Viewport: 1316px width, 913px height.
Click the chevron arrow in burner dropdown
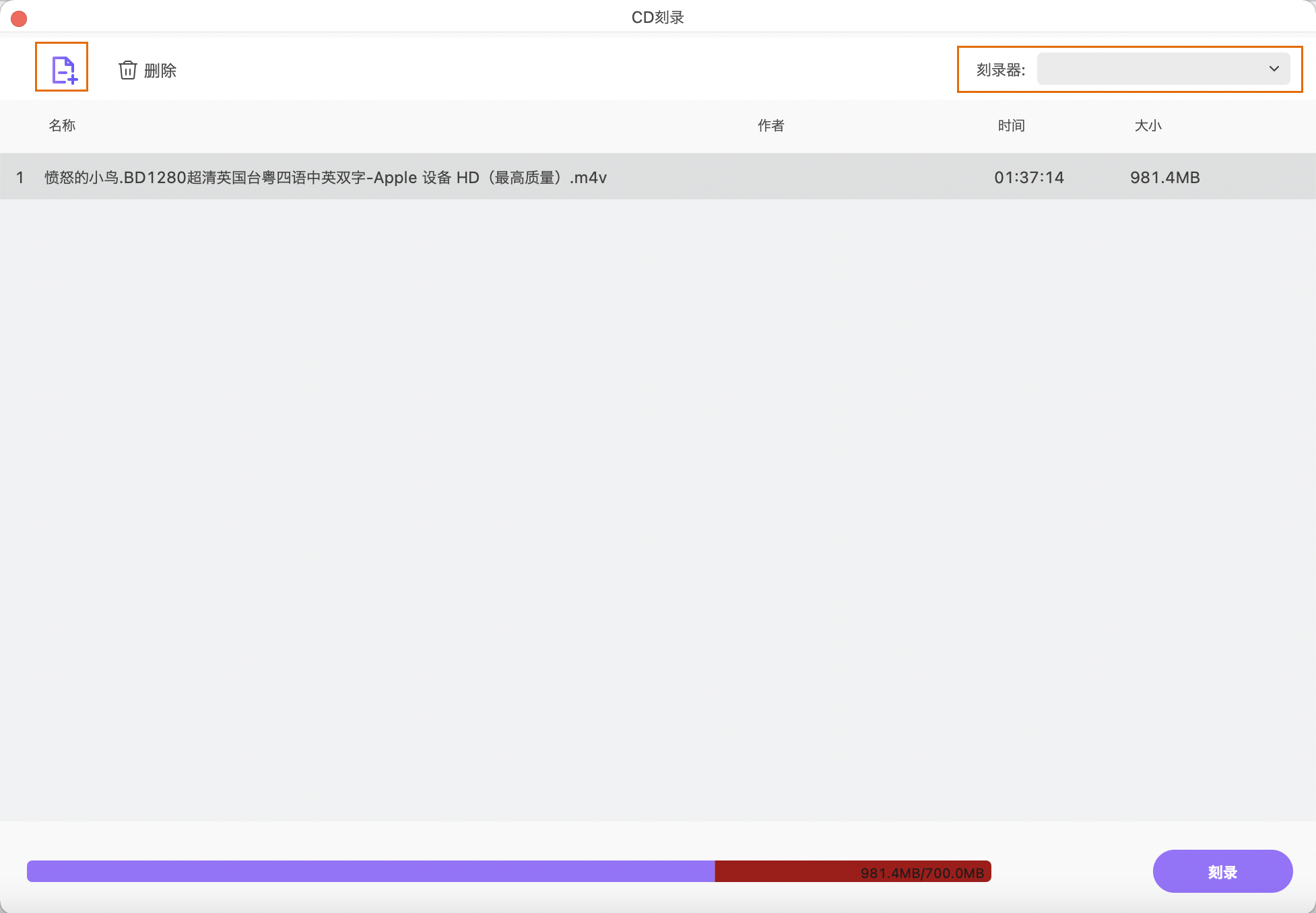click(x=1274, y=69)
